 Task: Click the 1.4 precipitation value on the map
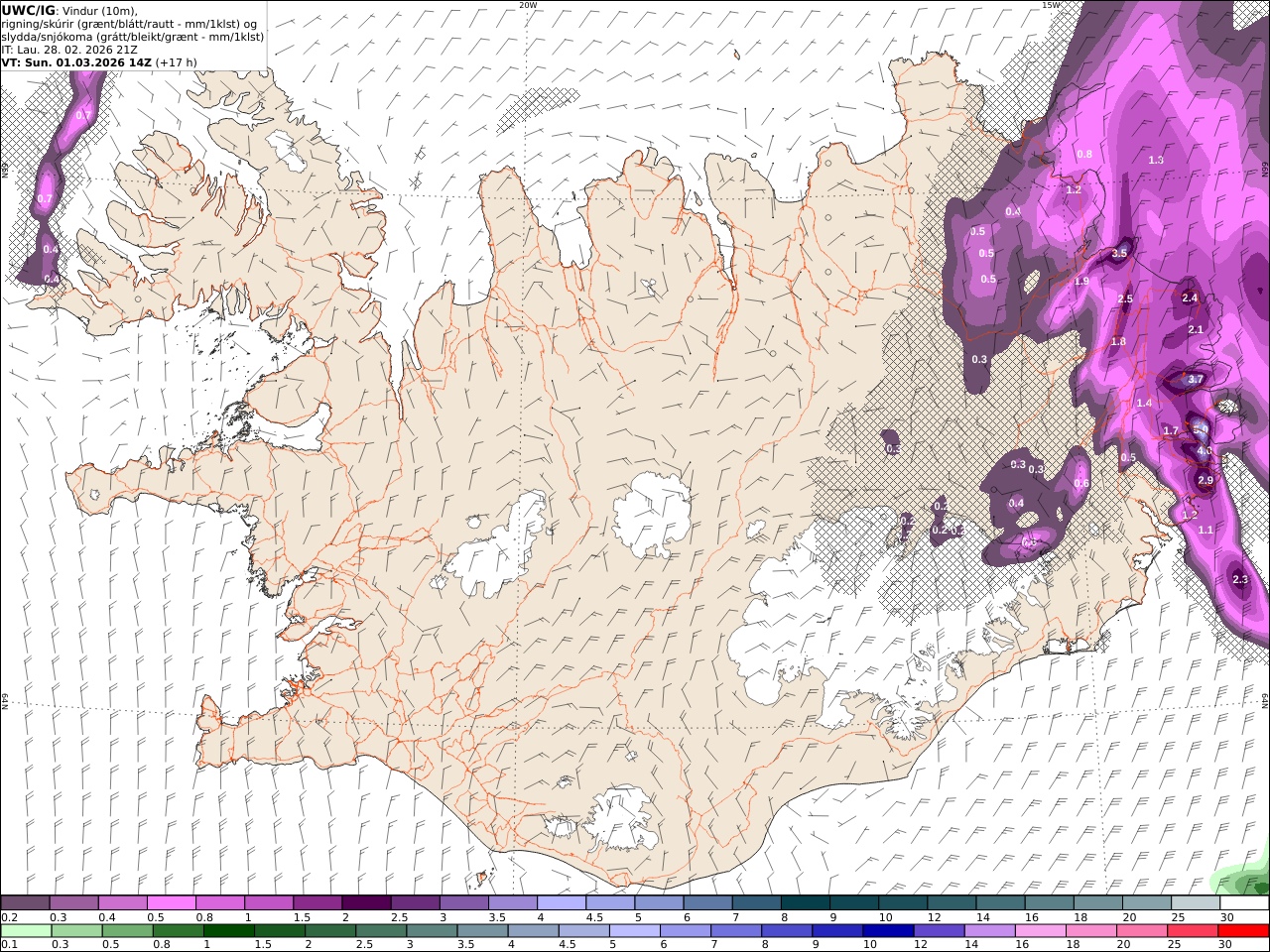pos(1144,403)
